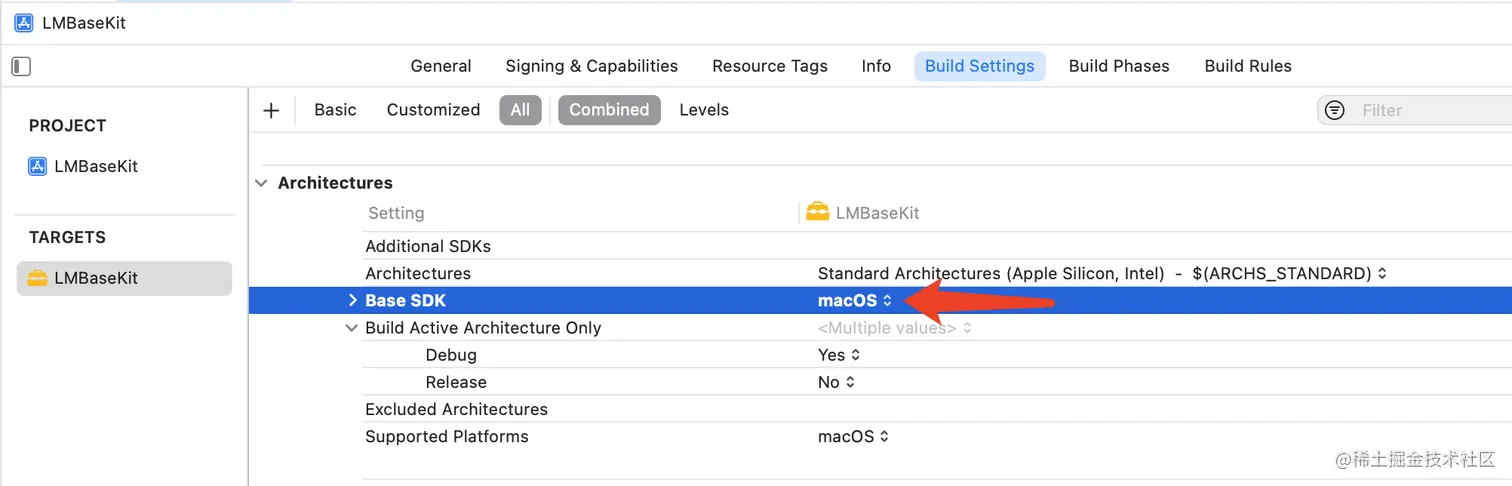
Task: Open the Release No value dropdown
Action: [x=836, y=382]
